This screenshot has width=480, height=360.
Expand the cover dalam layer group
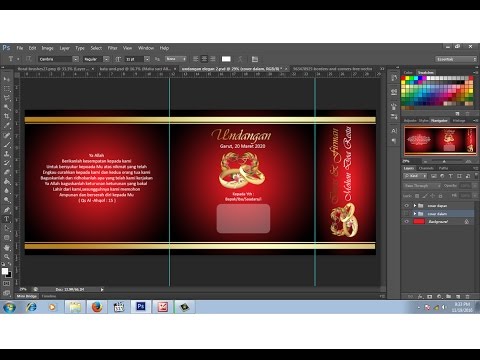click(415, 213)
